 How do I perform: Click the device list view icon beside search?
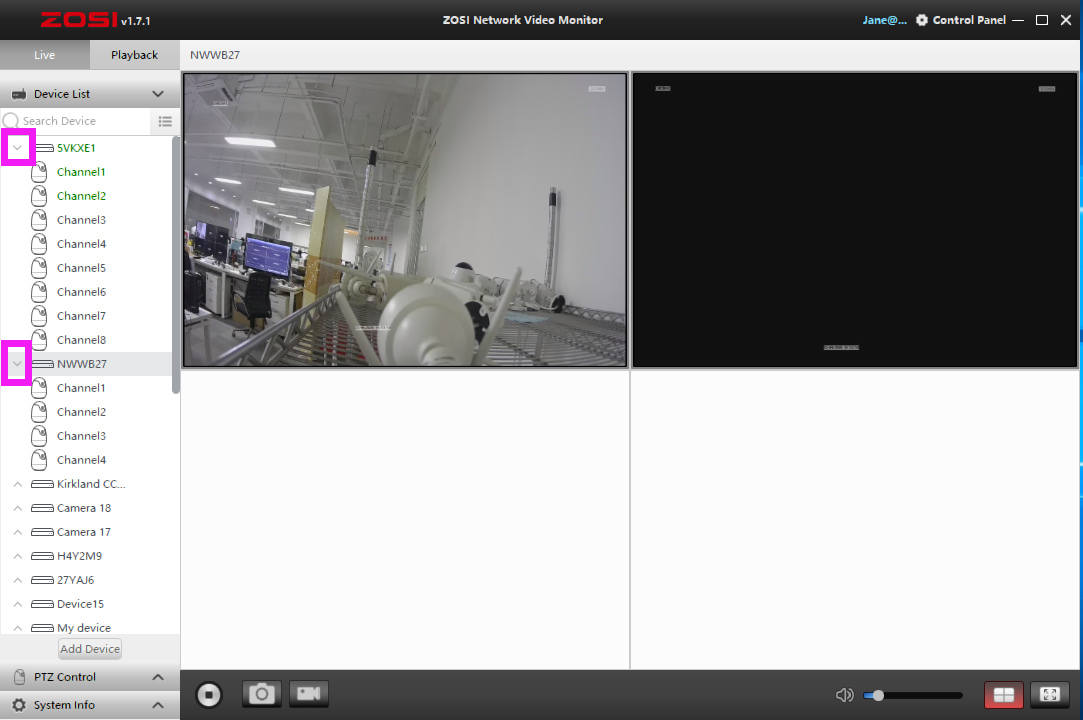[x=165, y=121]
